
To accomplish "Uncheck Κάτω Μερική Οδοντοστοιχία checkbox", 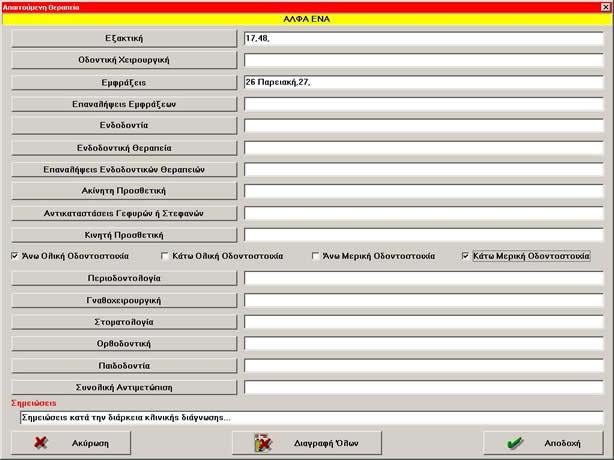I will (466, 256).
